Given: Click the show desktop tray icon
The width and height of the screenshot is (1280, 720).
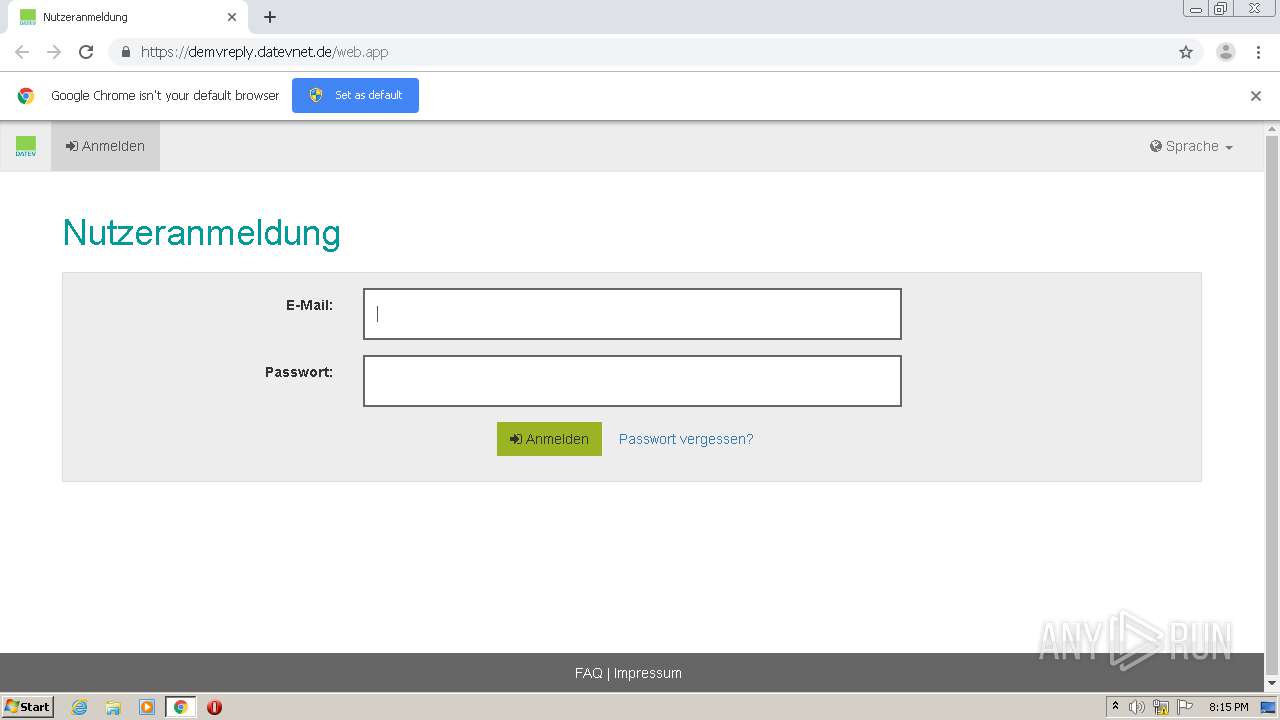Looking at the screenshot, I should coord(1268,707).
